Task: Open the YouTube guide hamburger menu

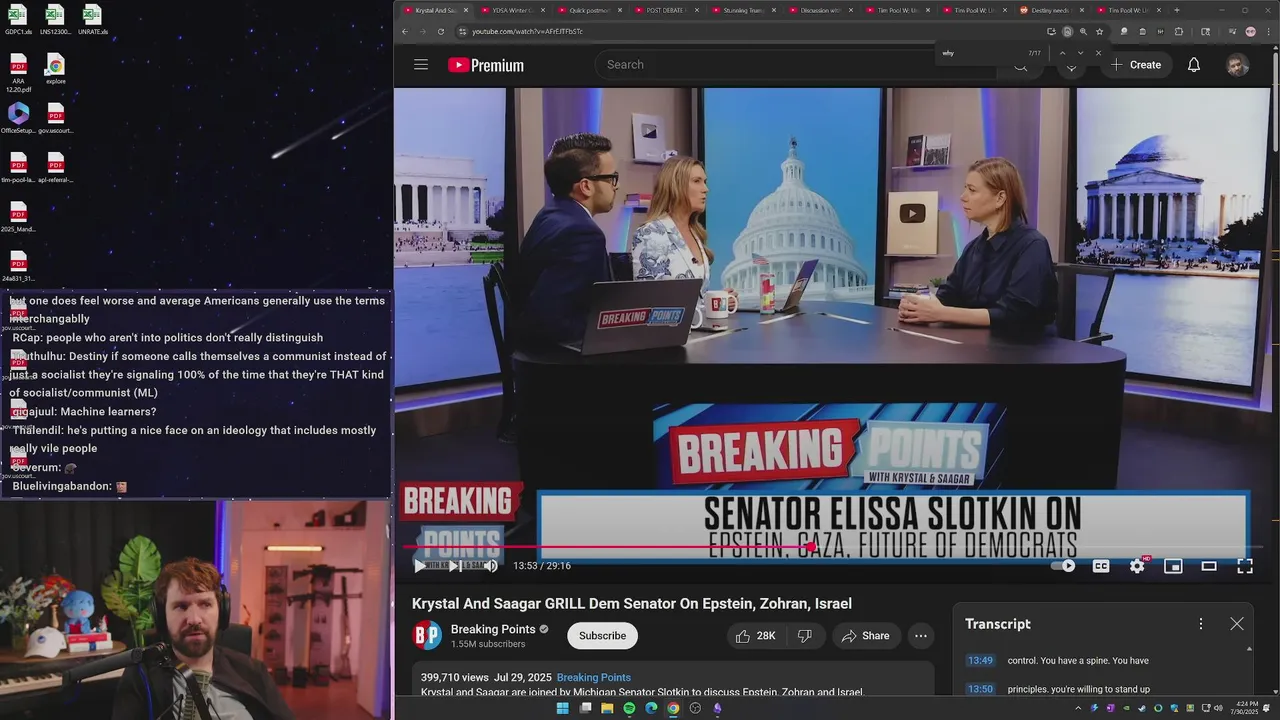Action: pyautogui.click(x=421, y=65)
